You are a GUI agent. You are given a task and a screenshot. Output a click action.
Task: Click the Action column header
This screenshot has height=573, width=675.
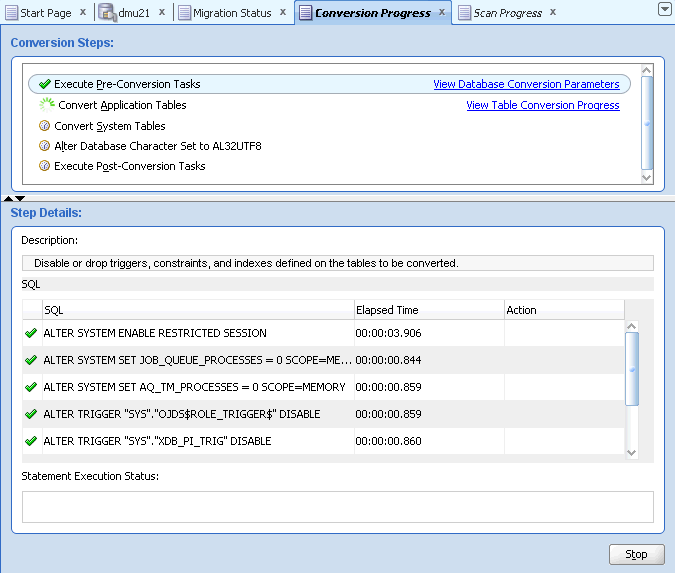564,310
